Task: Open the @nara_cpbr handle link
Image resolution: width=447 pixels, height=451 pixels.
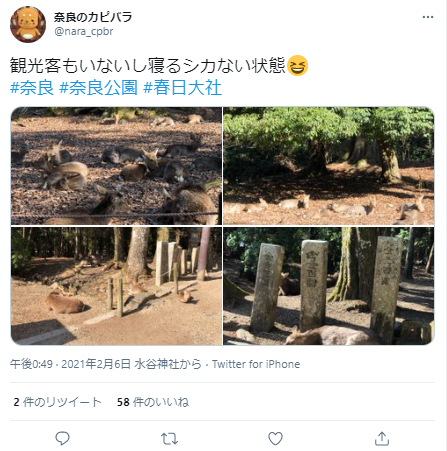Action: tap(84, 31)
